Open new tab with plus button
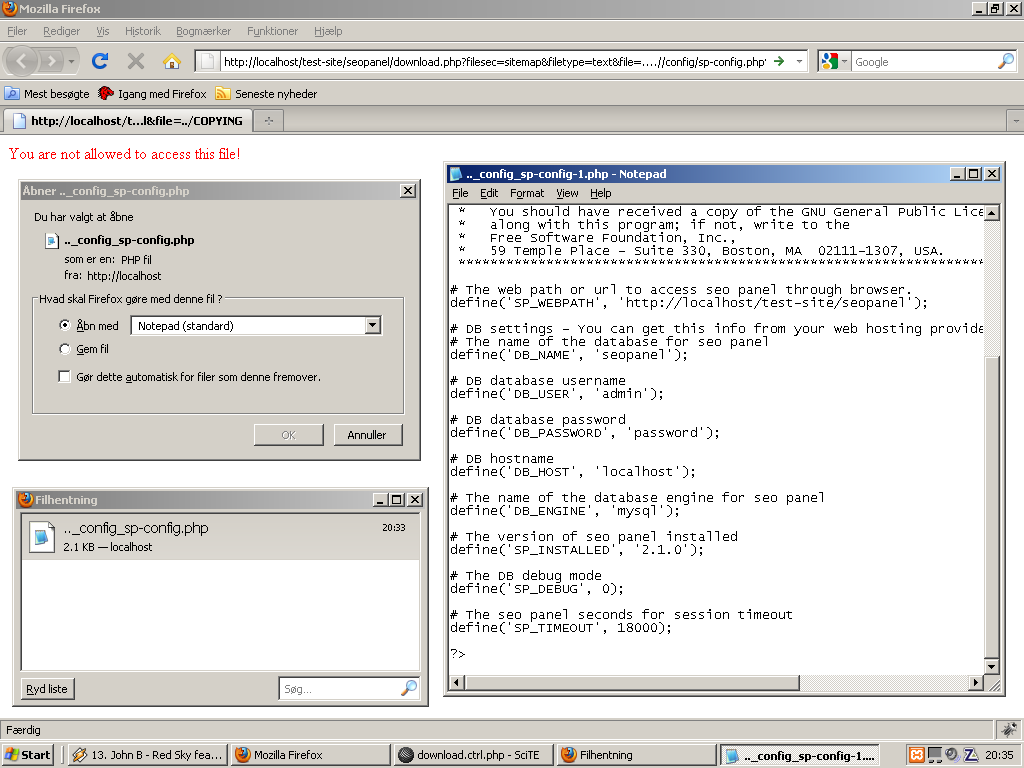The width and height of the screenshot is (1024, 768). 268,120
